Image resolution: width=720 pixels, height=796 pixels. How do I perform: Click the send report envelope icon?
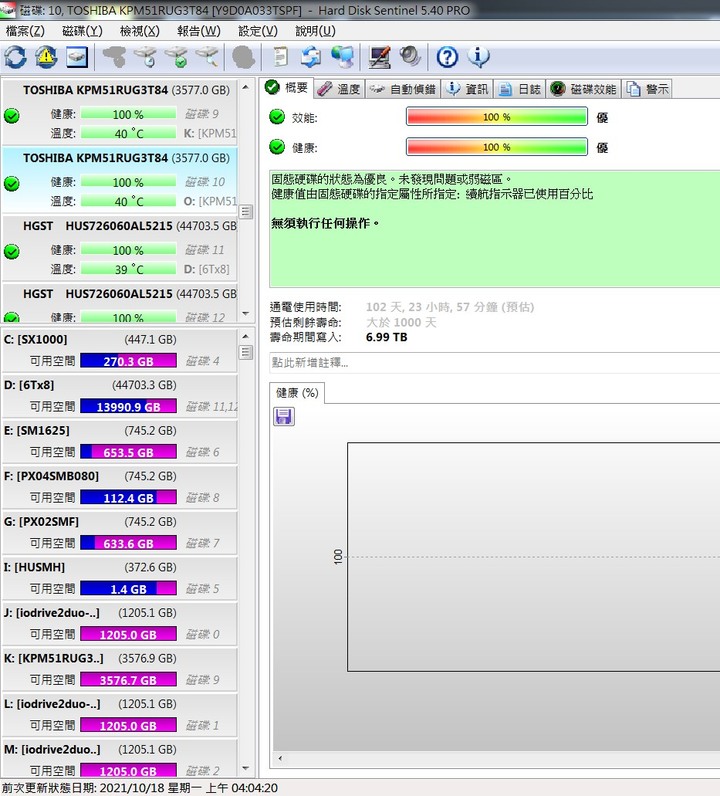pos(311,57)
